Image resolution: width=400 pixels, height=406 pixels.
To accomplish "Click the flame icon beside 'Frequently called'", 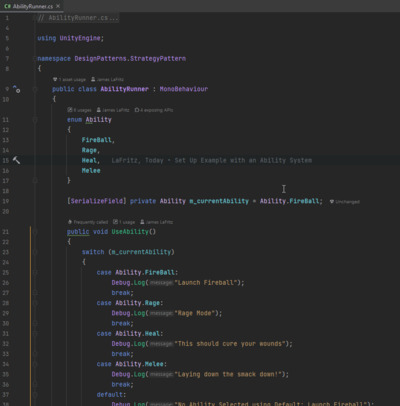I will click(x=70, y=222).
